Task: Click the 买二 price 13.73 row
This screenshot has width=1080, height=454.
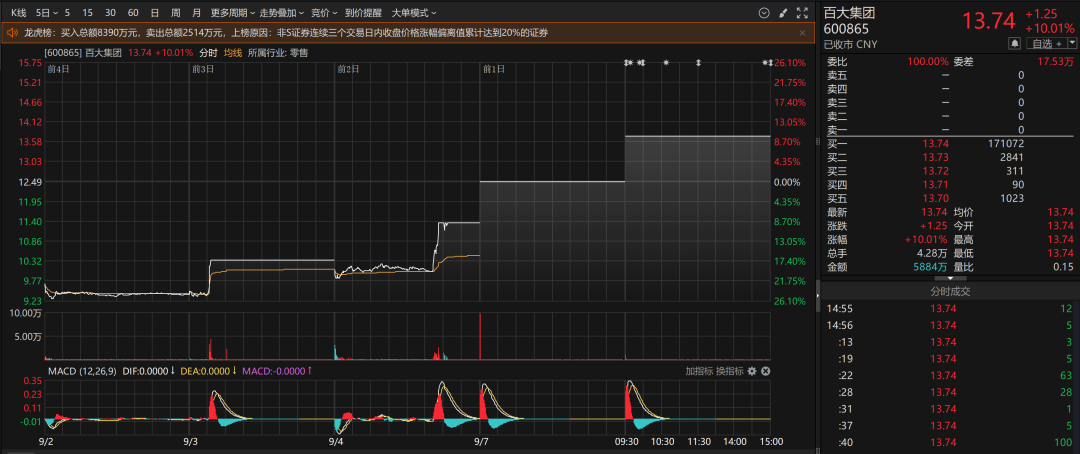Action: click(949, 157)
